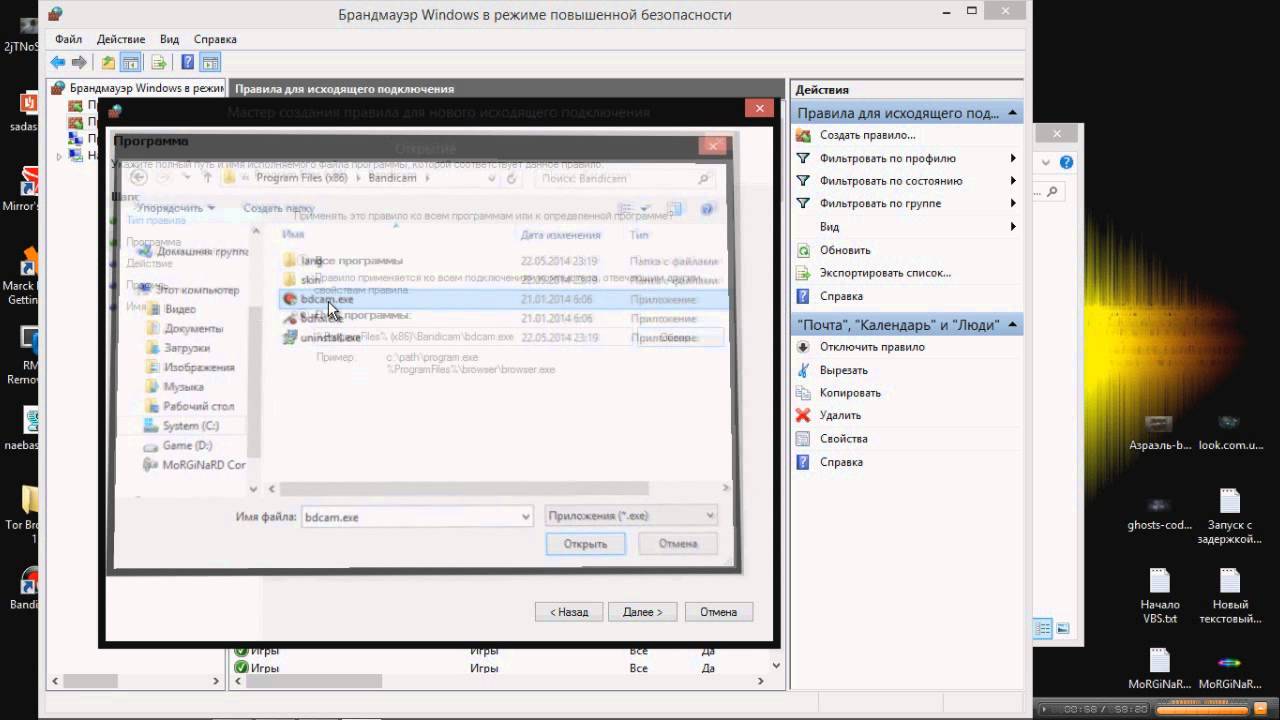Open the Вид menu in menu bar
Viewport: 1280px width, 720px height.
169,39
